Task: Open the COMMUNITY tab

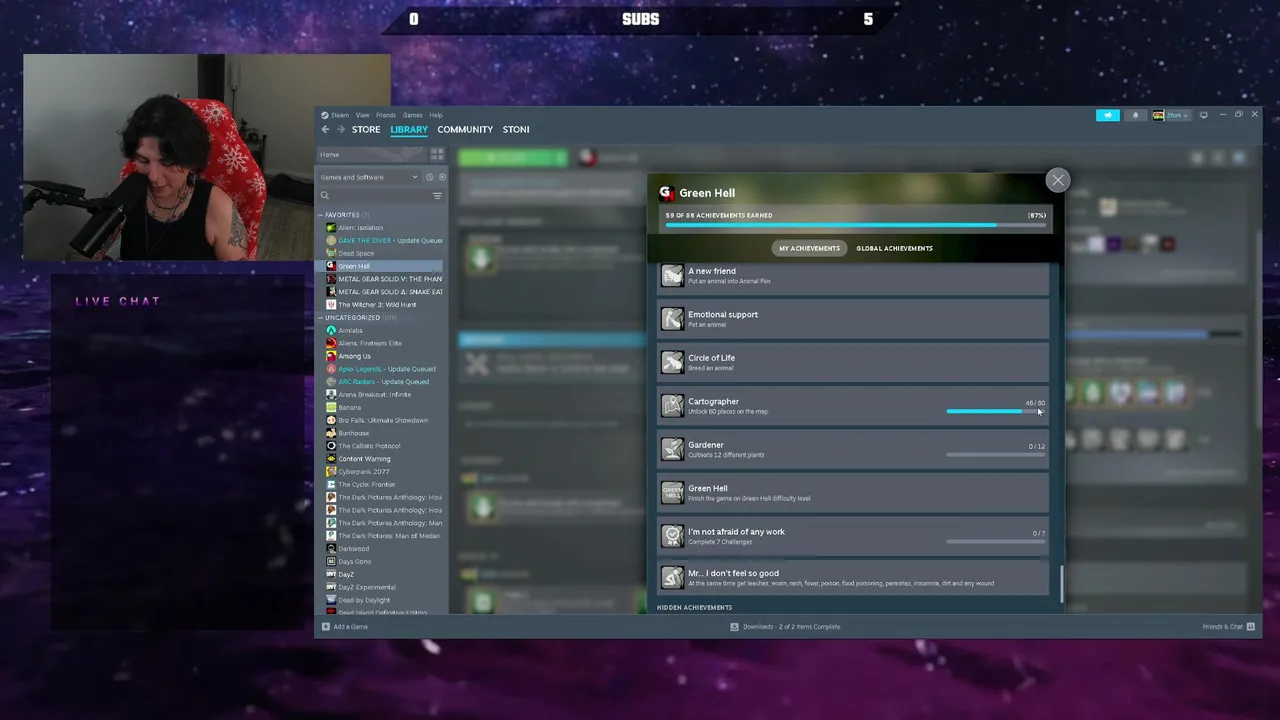Action: (465, 129)
